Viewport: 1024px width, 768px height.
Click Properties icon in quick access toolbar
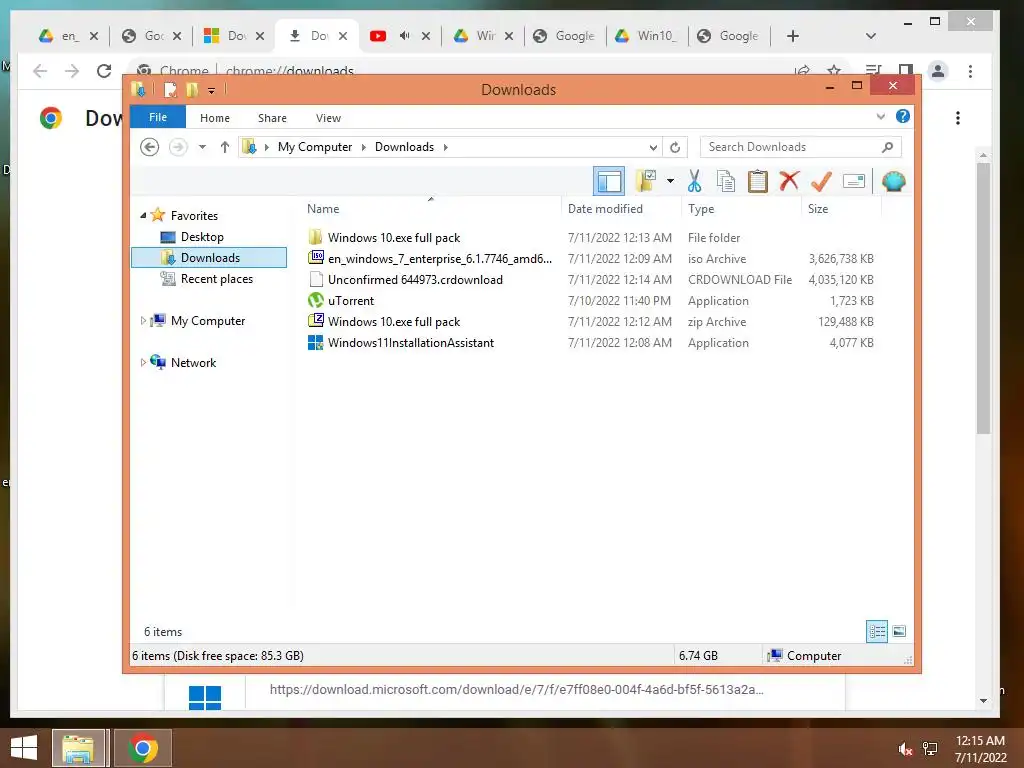tap(170, 89)
